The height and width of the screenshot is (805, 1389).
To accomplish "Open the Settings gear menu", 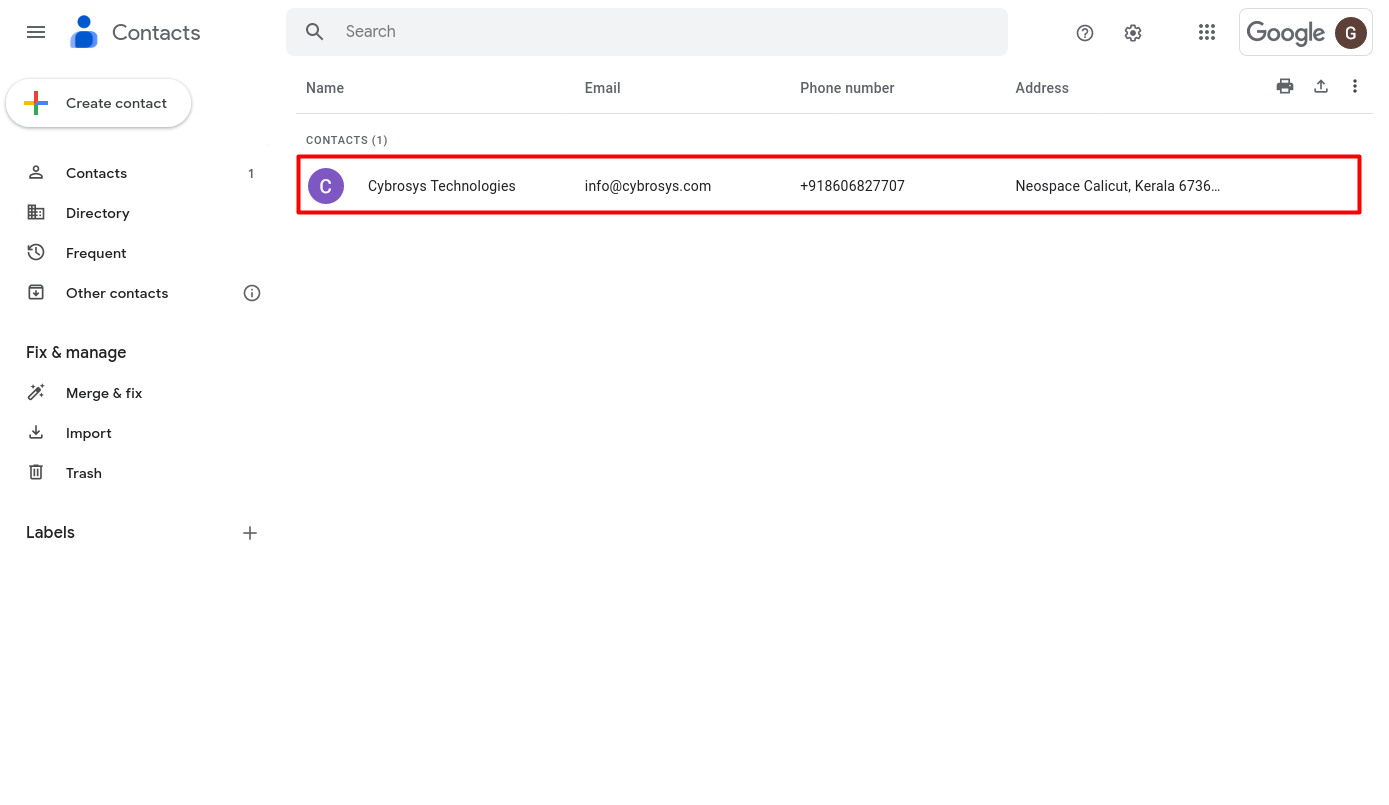I will click(1133, 33).
